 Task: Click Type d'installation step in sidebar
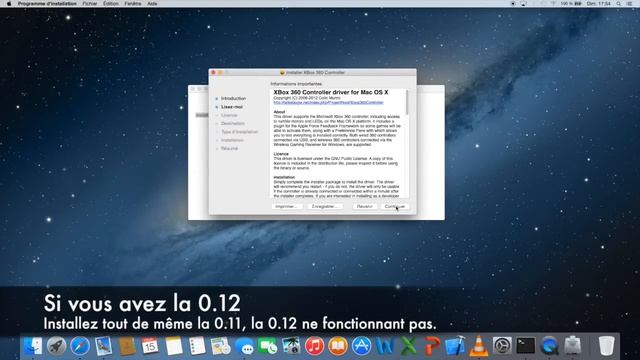(x=240, y=132)
